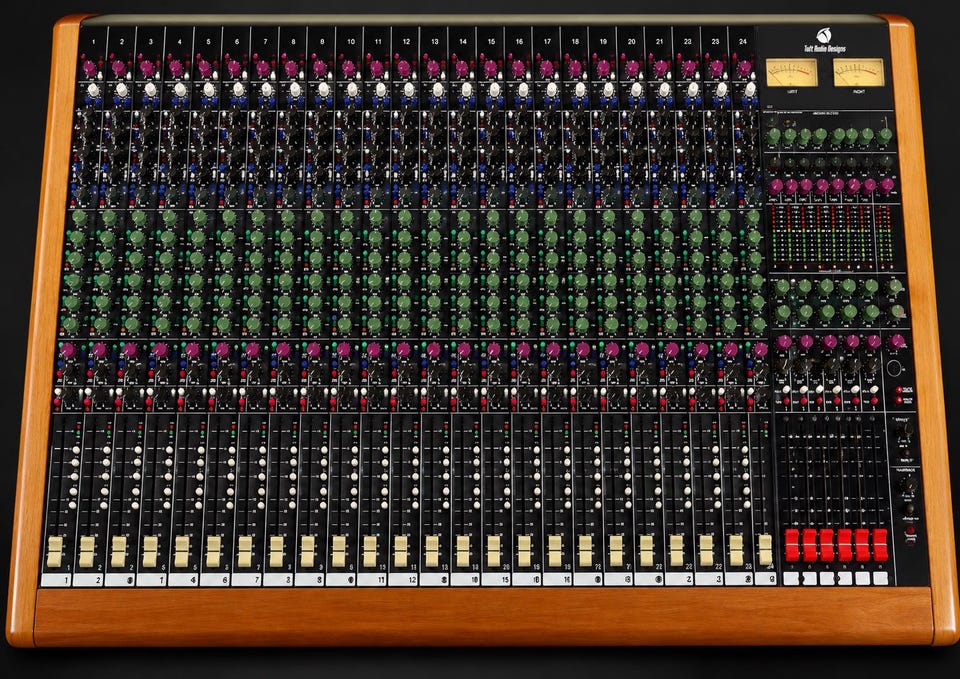Select the channel 6 cream fader cap
The image size is (960, 679).
coord(214,551)
